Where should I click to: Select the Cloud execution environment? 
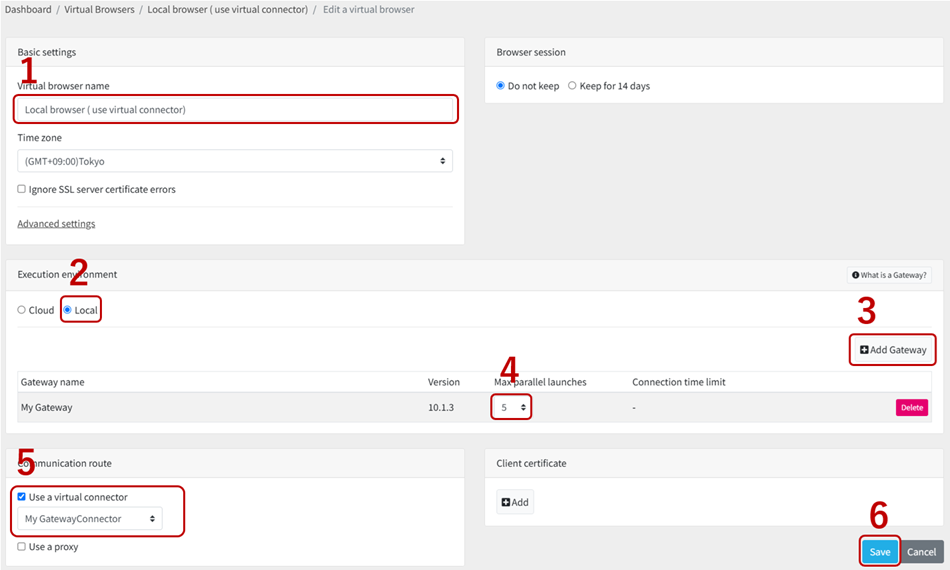tap(22, 310)
